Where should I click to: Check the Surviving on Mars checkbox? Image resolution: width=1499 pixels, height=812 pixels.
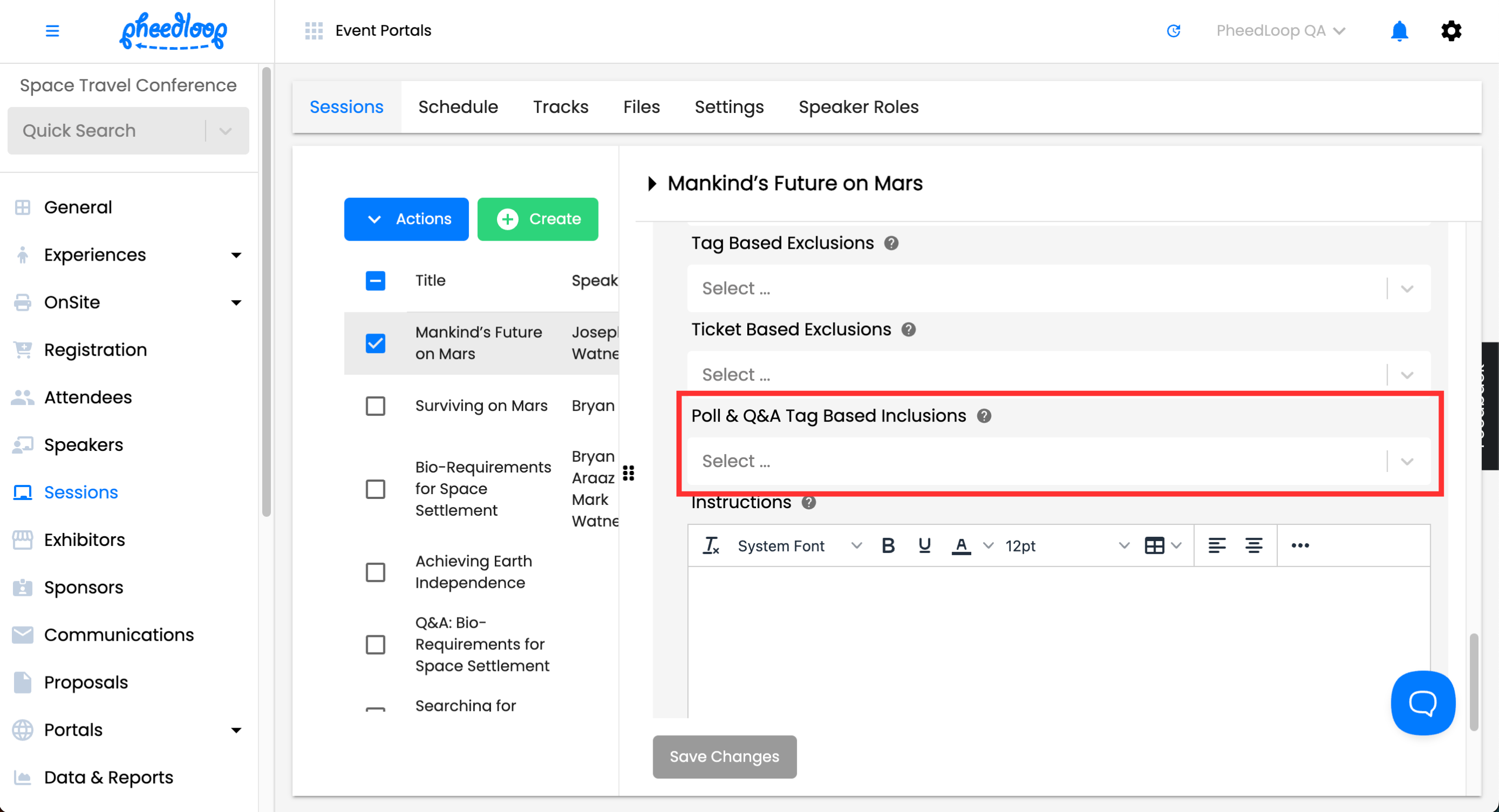click(x=375, y=406)
